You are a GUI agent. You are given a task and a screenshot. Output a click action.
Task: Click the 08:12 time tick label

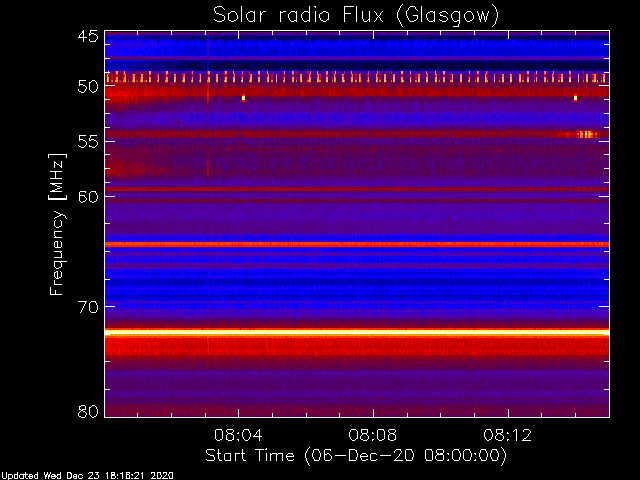(x=508, y=435)
